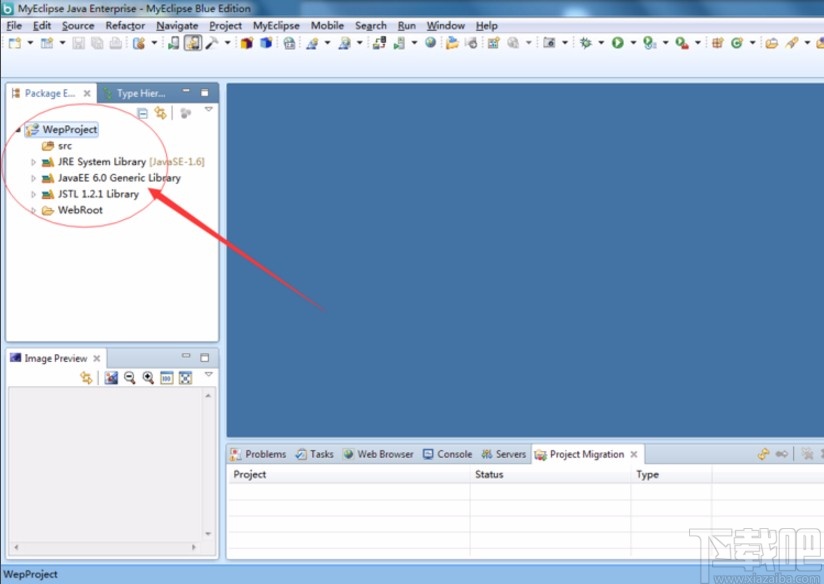
Task: Click the globe web browser toolbar icon
Action: (430, 43)
